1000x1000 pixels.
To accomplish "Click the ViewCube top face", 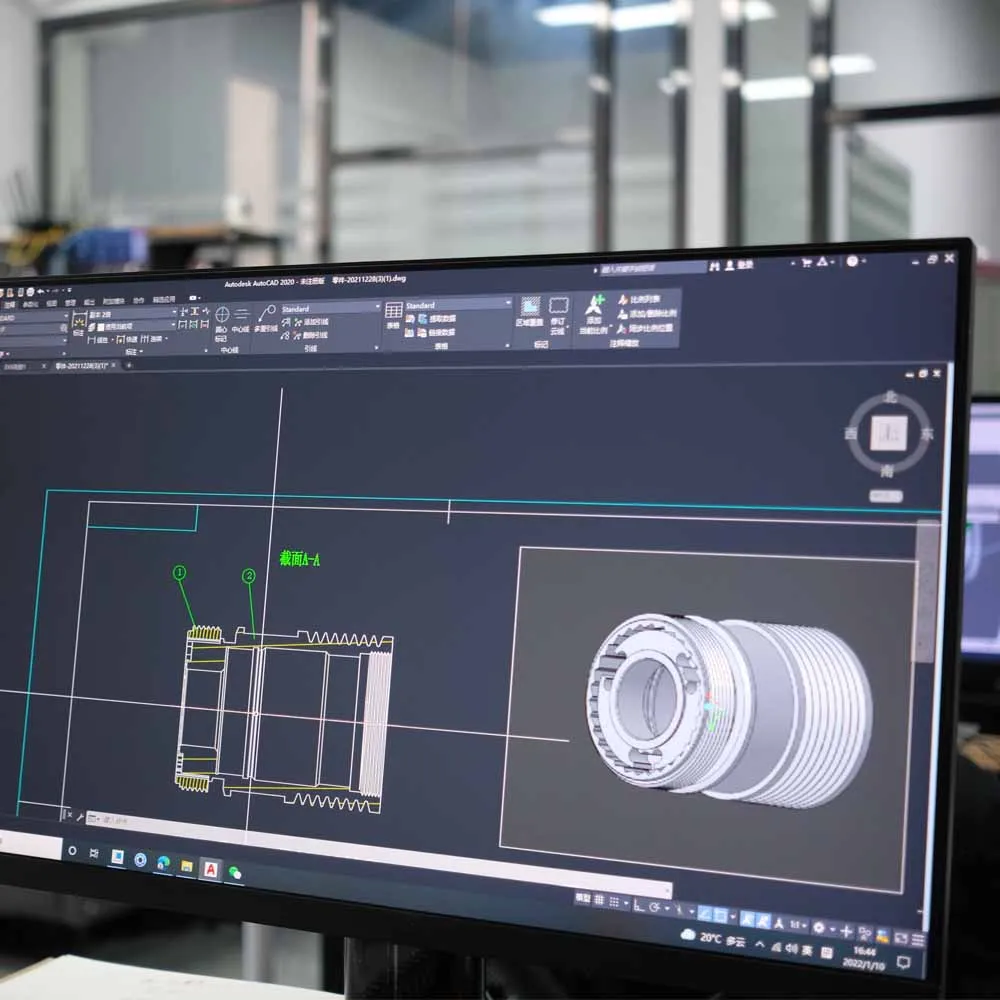I will coord(888,433).
